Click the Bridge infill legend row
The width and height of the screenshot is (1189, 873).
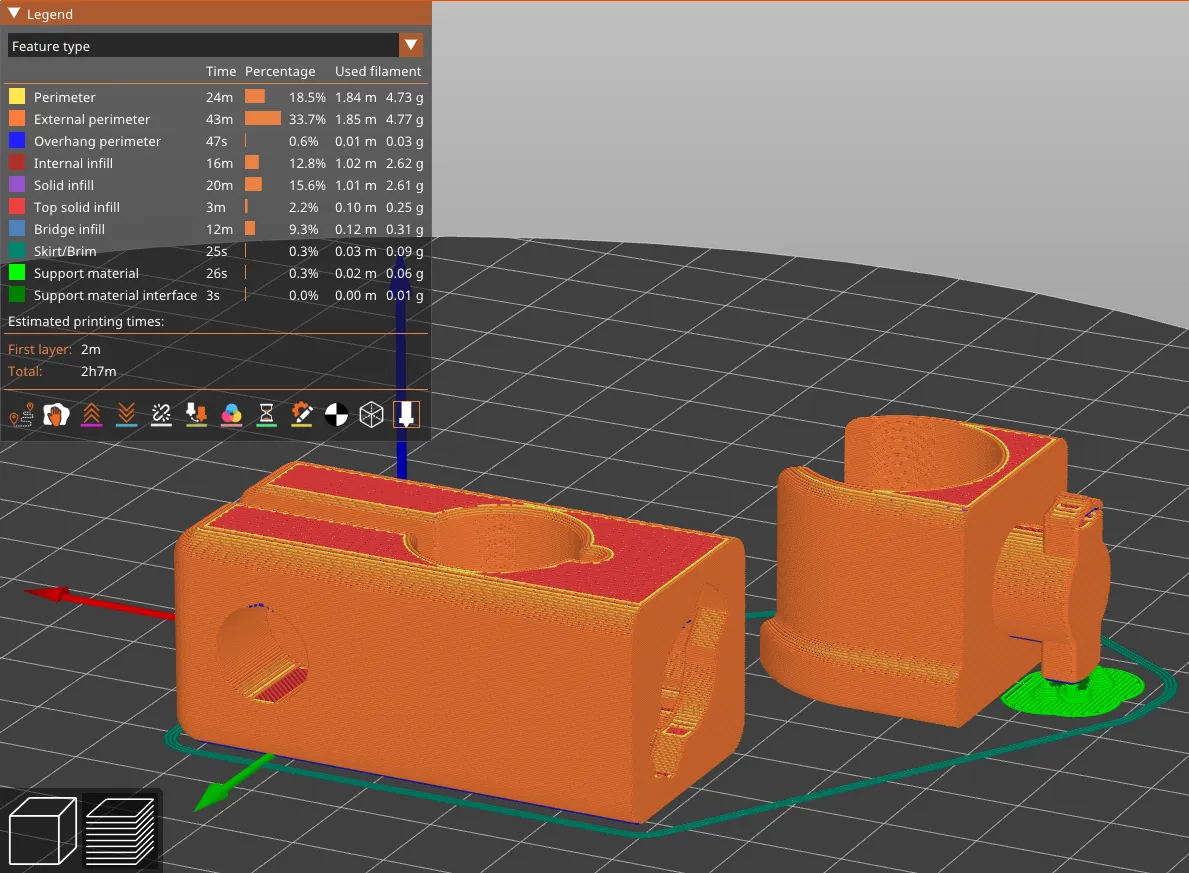pos(69,229)
